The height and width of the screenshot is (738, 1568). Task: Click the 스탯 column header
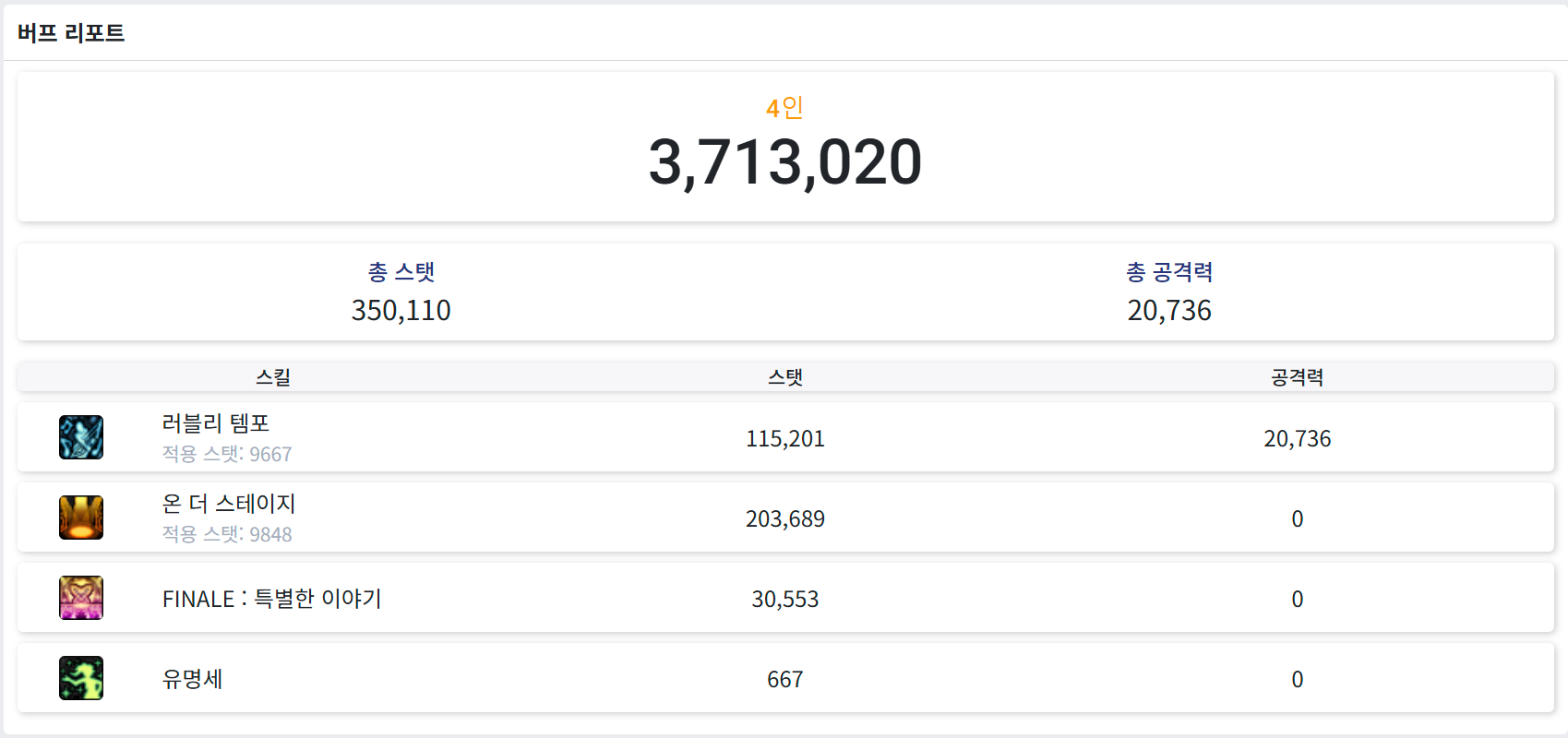(x=785, y=377)
